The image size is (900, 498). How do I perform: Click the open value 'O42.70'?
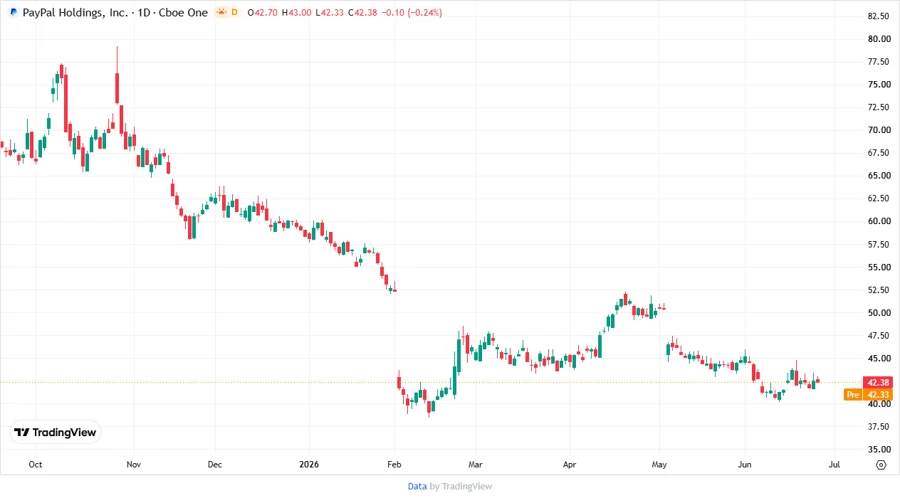click(262, 13)
